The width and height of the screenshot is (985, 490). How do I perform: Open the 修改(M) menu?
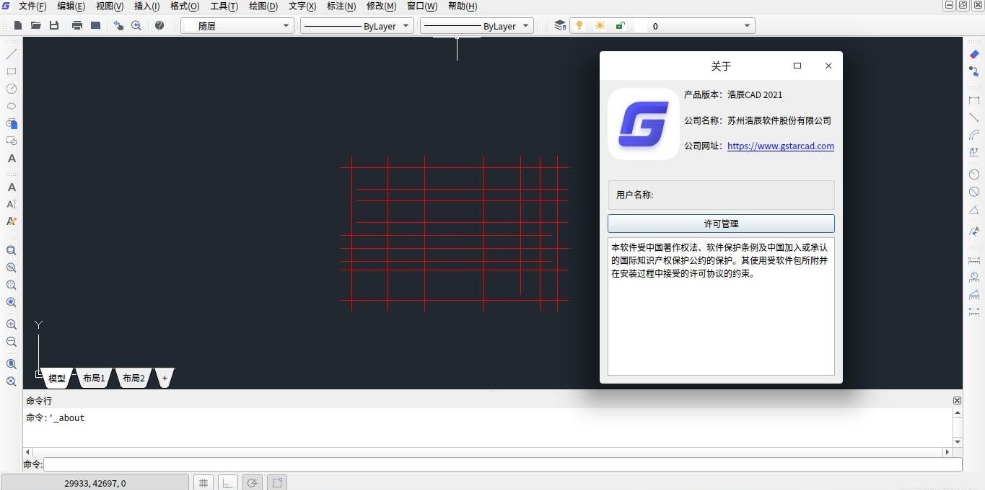[381, 6]
